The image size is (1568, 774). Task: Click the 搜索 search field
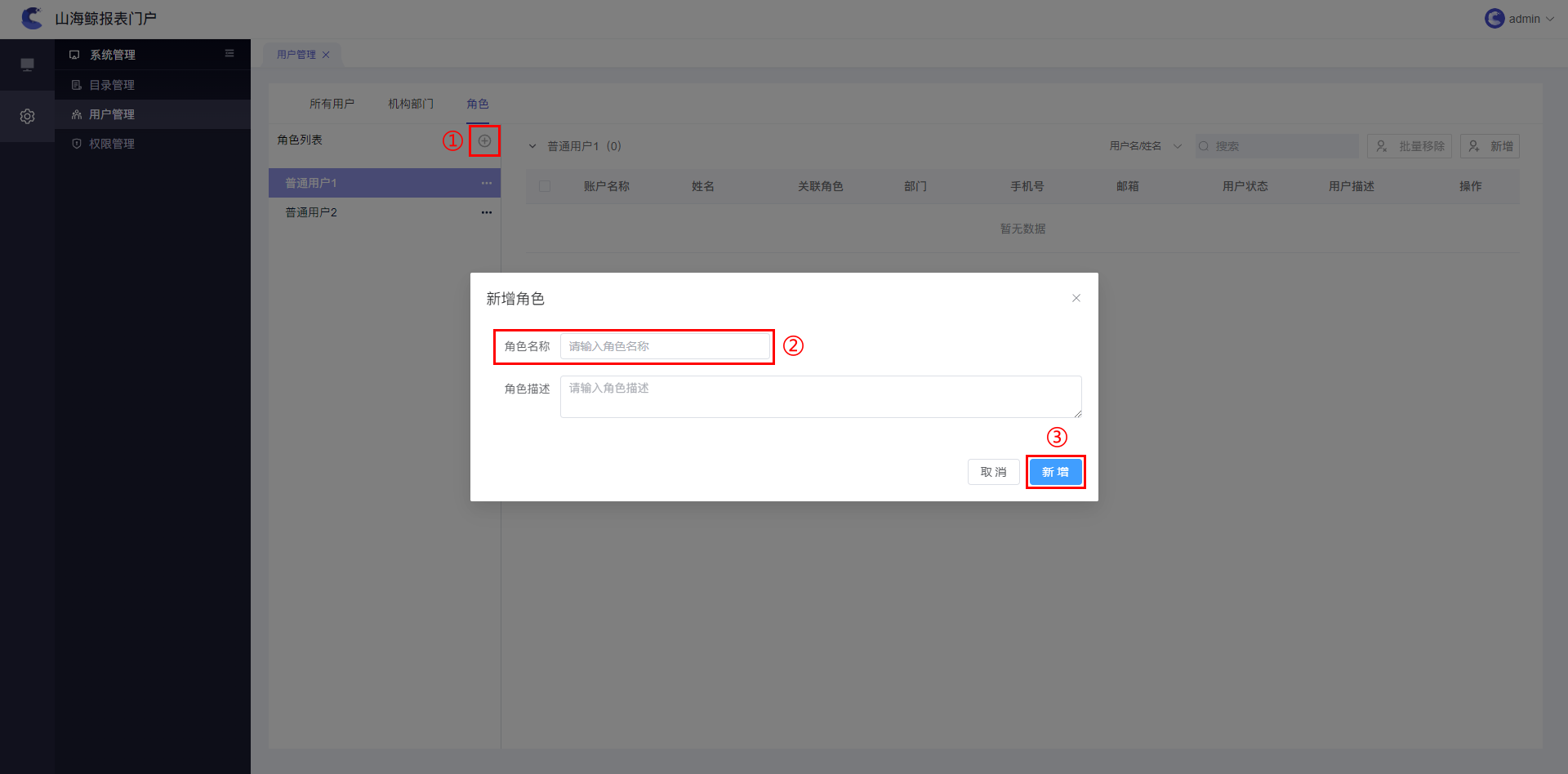pos(1276,146)
